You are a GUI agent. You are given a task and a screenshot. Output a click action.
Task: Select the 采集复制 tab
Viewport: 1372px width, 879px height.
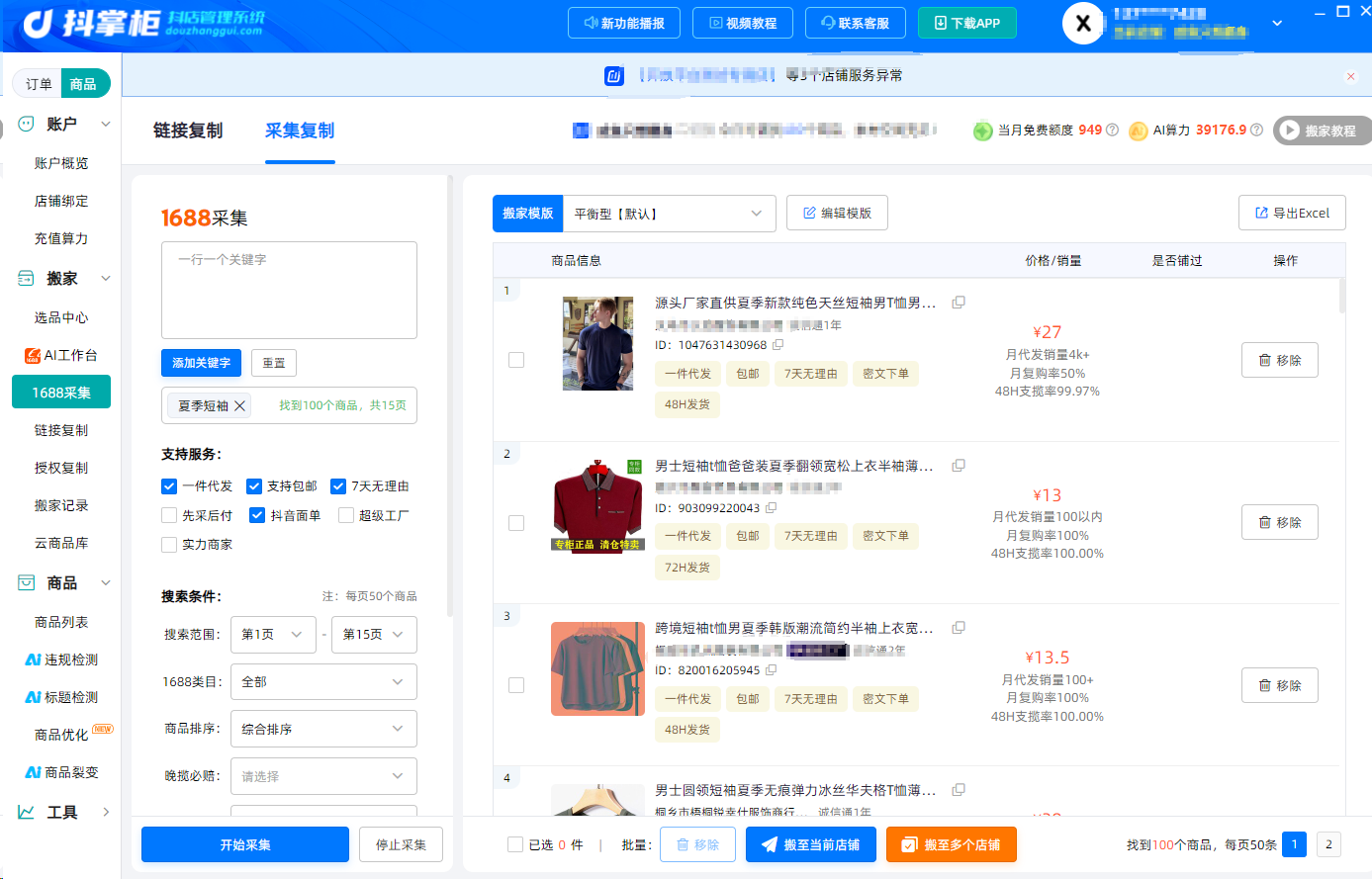click(x=300, y=131)
